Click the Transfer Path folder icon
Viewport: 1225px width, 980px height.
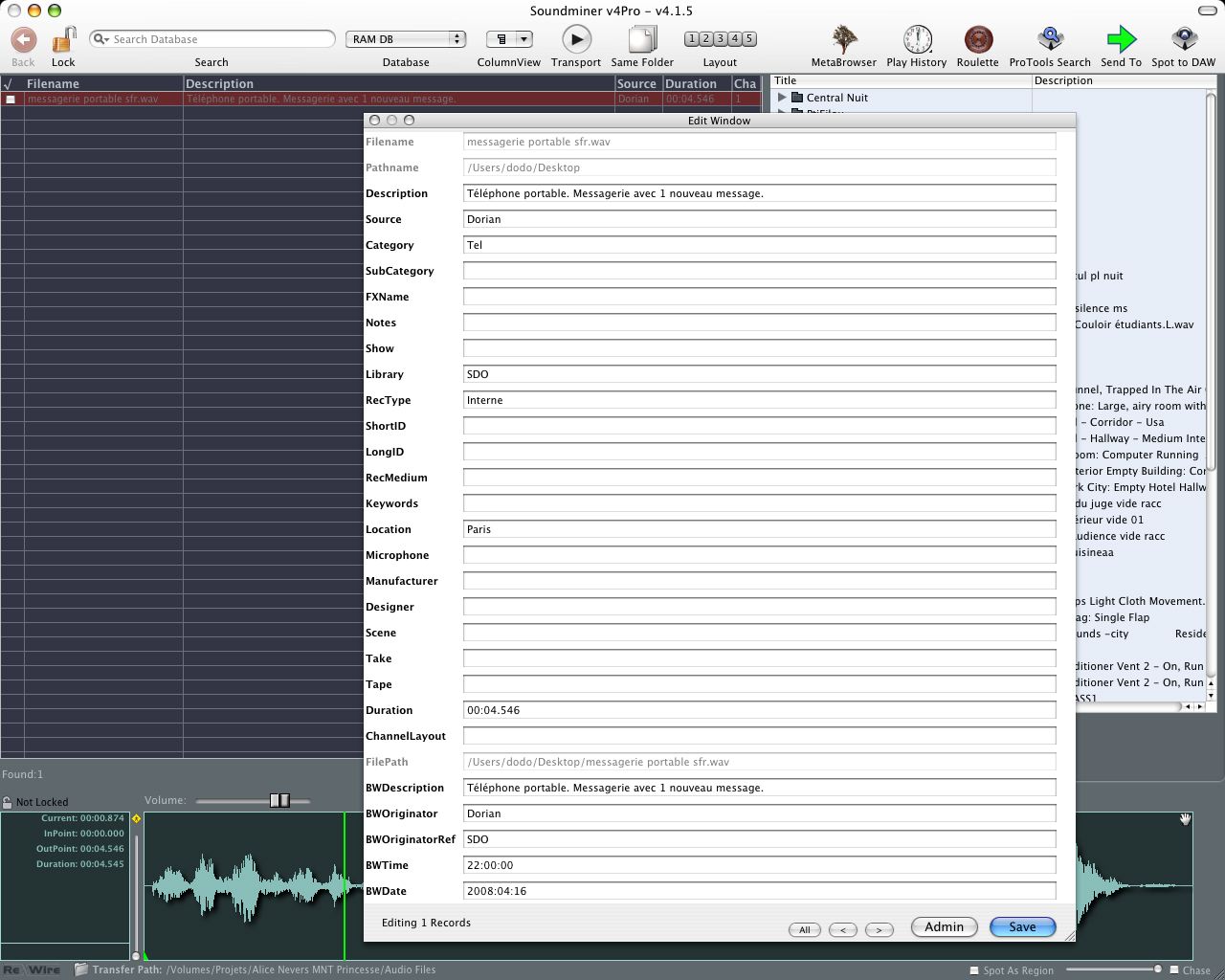tap(81, 969)
